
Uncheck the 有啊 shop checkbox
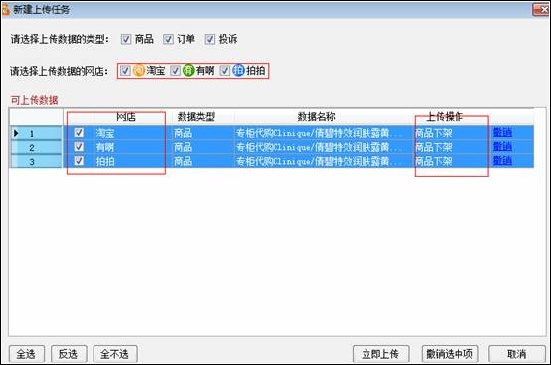[175, 71]
